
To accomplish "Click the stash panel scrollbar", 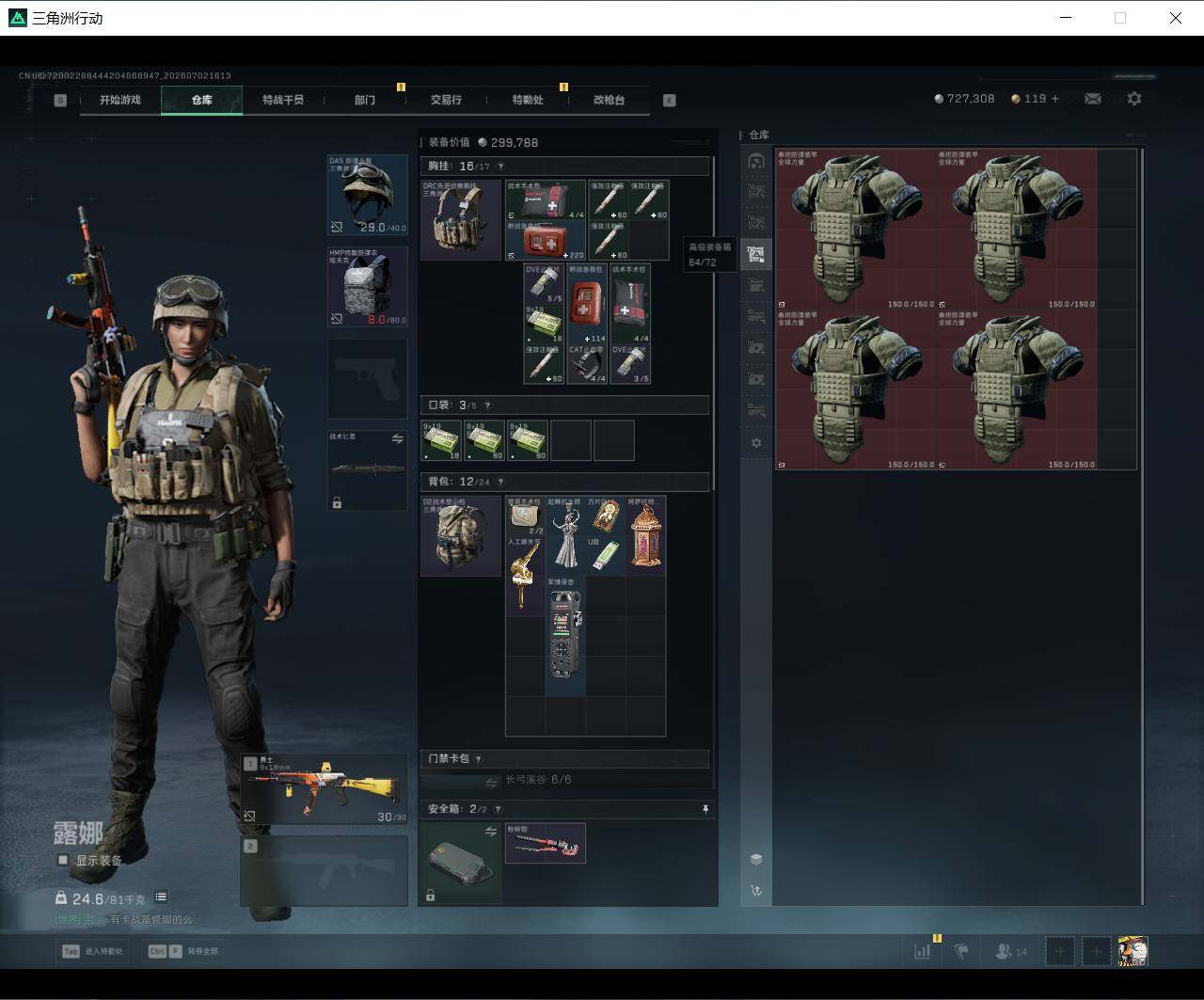I will point(1142,525).
